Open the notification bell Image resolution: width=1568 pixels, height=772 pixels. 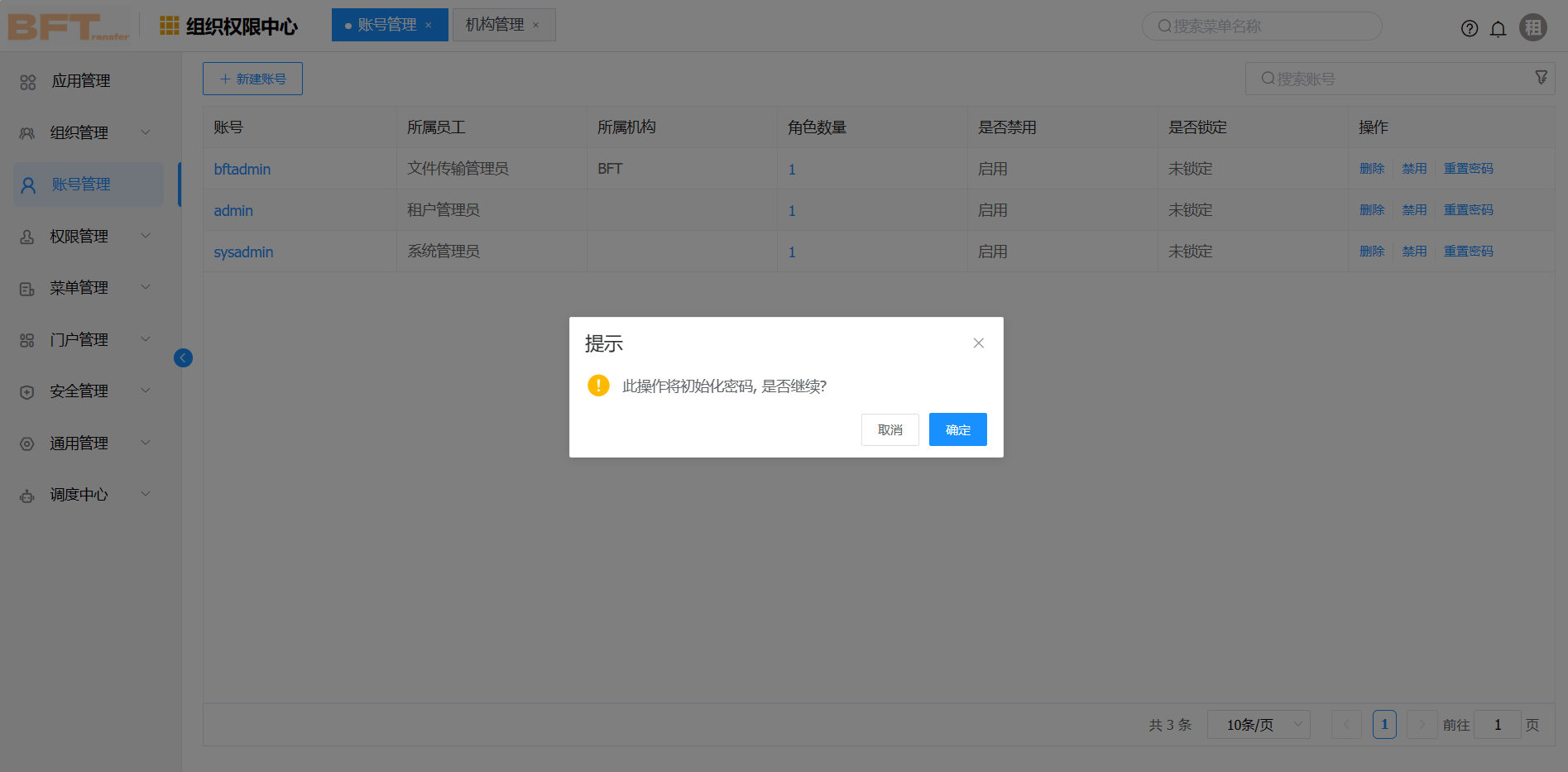(x=1498, y=29)
